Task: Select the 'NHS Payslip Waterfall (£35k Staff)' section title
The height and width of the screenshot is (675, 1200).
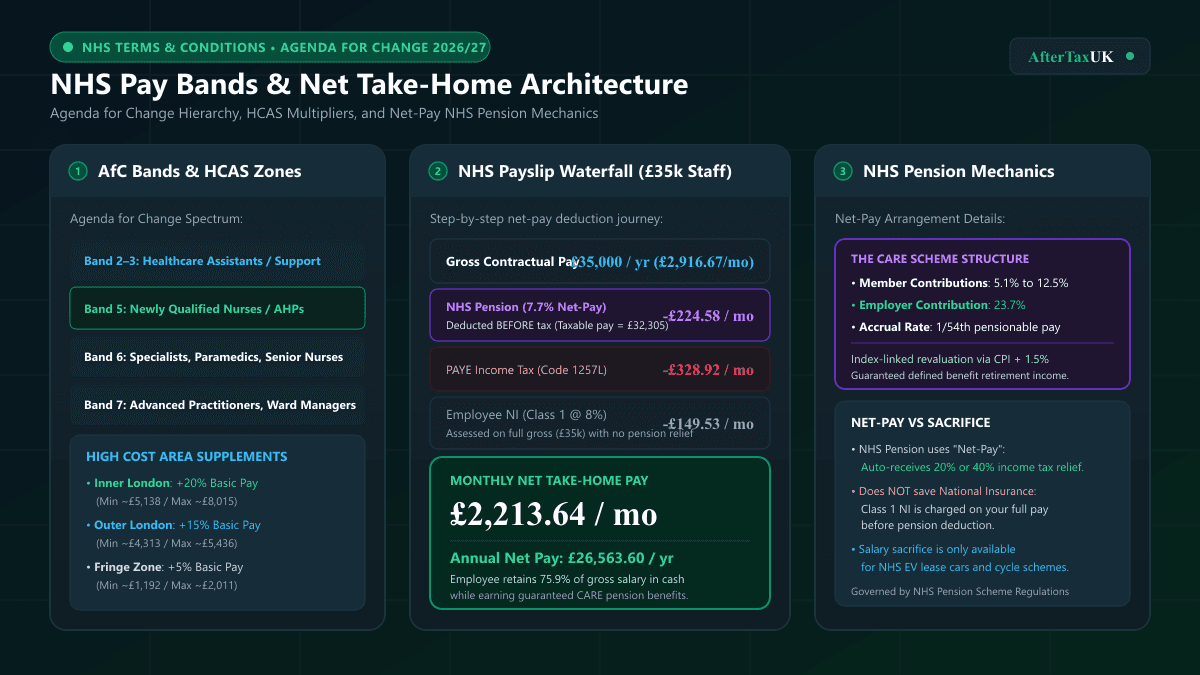Action: pyautogui.click(x=595, y=171)
